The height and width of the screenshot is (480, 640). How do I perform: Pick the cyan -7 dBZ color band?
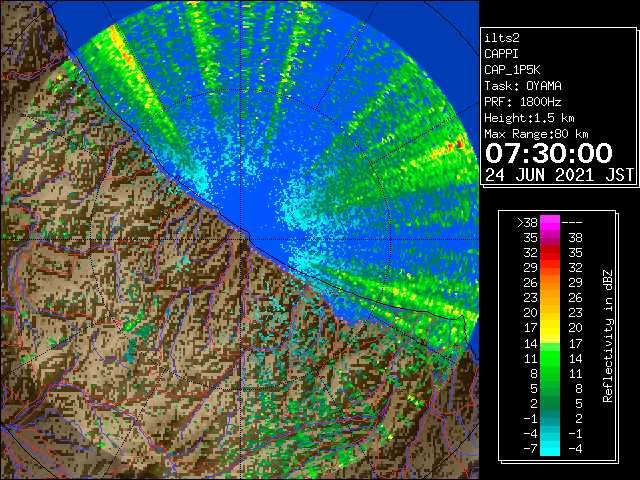[x=550, y=449]
